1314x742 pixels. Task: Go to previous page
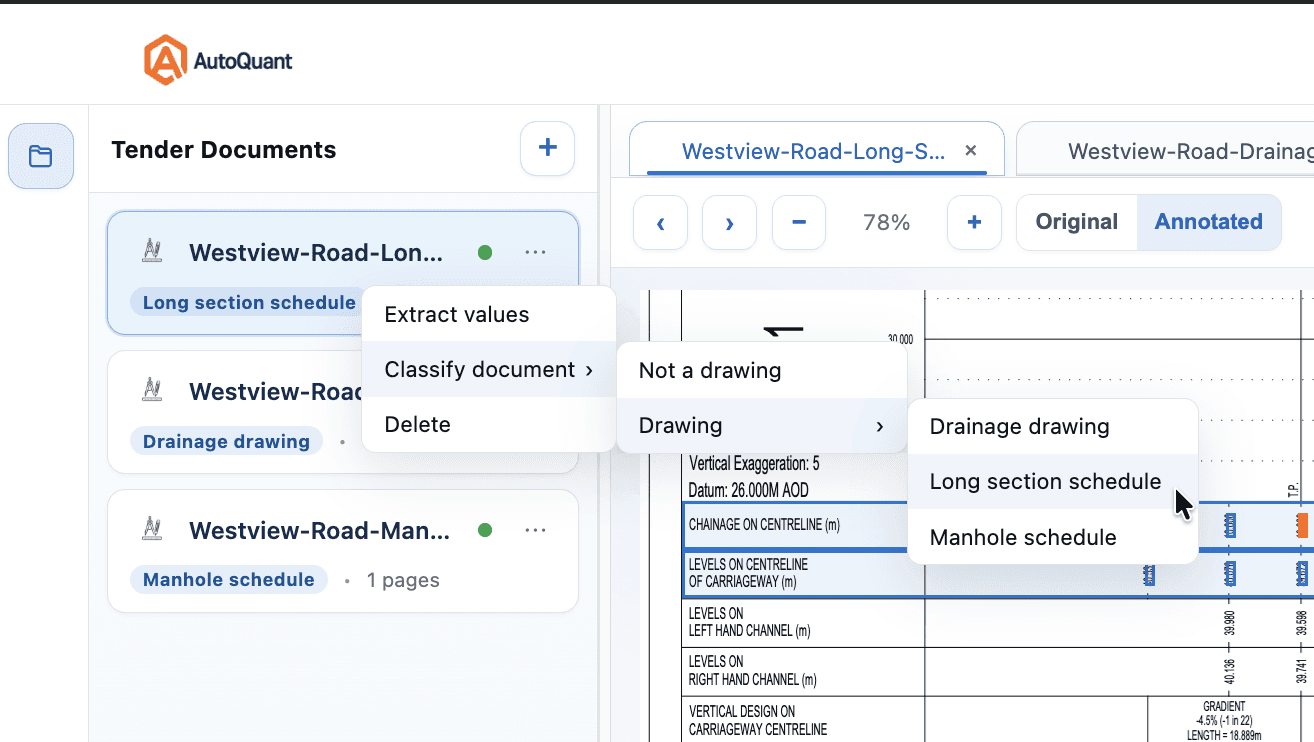(660, 222)
